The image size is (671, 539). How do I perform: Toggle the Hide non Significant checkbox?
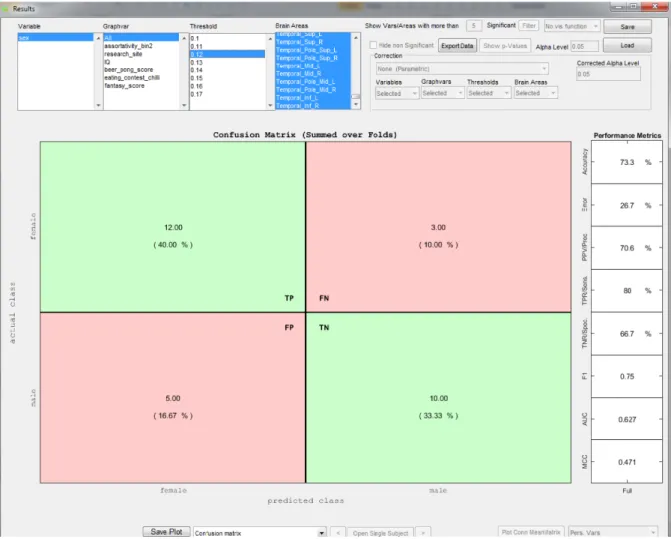[x=373, y=45]
